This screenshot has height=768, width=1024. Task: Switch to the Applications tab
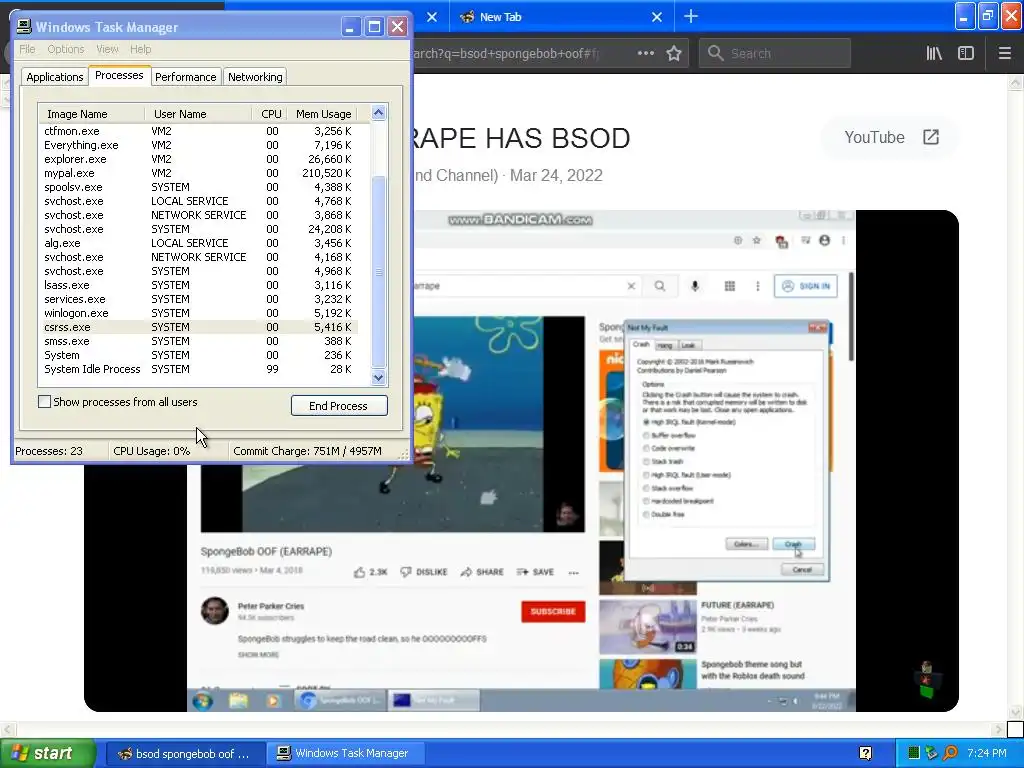pyautogui.click(x=55, y=77)
